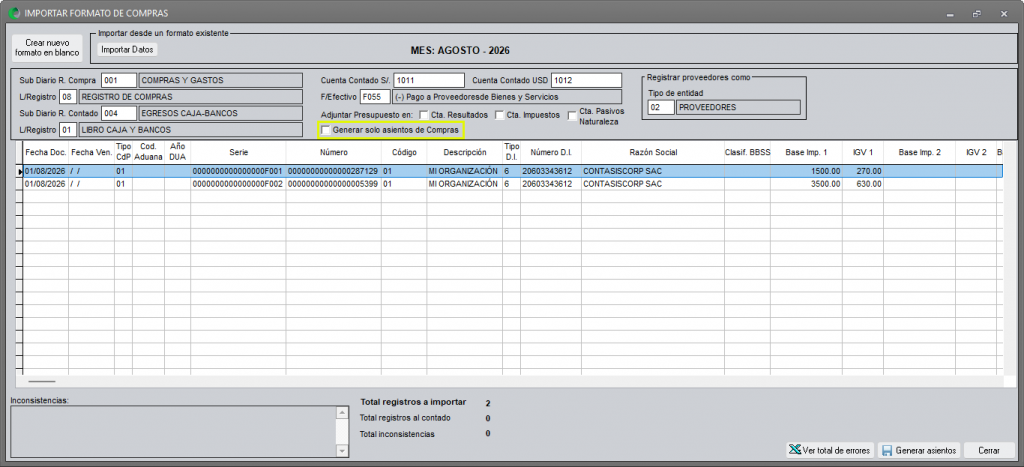1024x467 pixels.
Task: Click the IGV cell 270.00
Action: click(x=863, y=171)
